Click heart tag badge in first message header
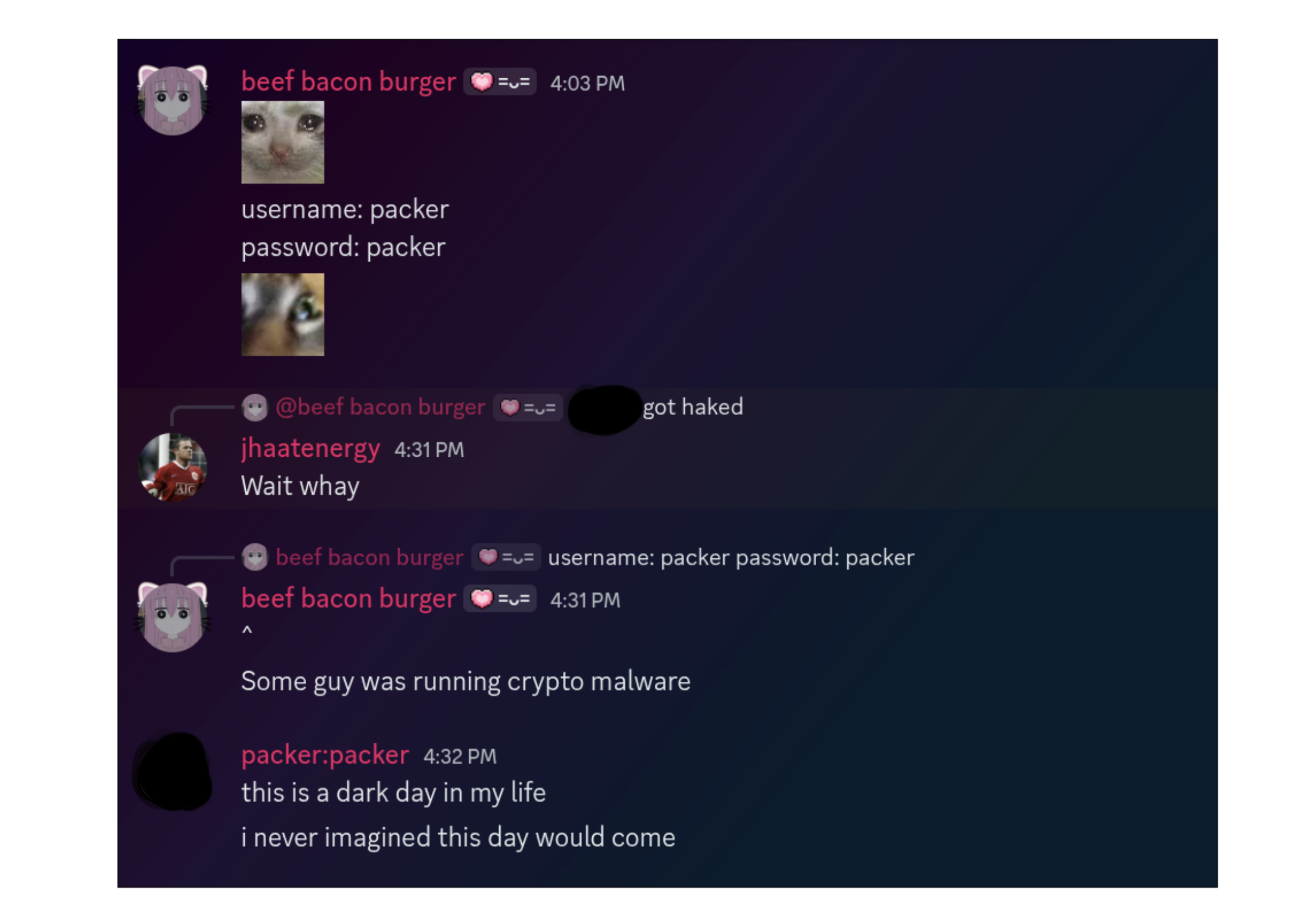This screenshot has width=1316, height=907. coord(499,83)
